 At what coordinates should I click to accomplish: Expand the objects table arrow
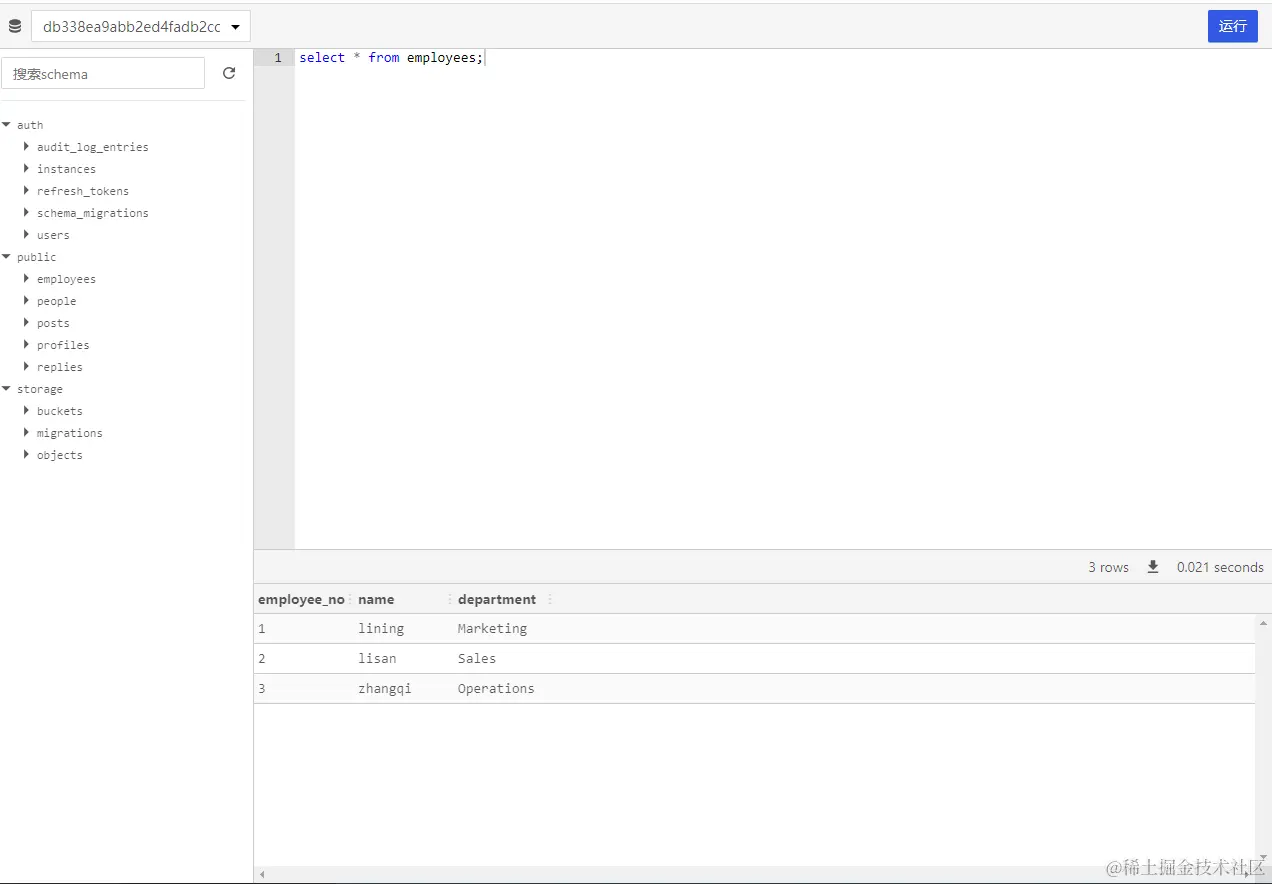coord(27,454)
